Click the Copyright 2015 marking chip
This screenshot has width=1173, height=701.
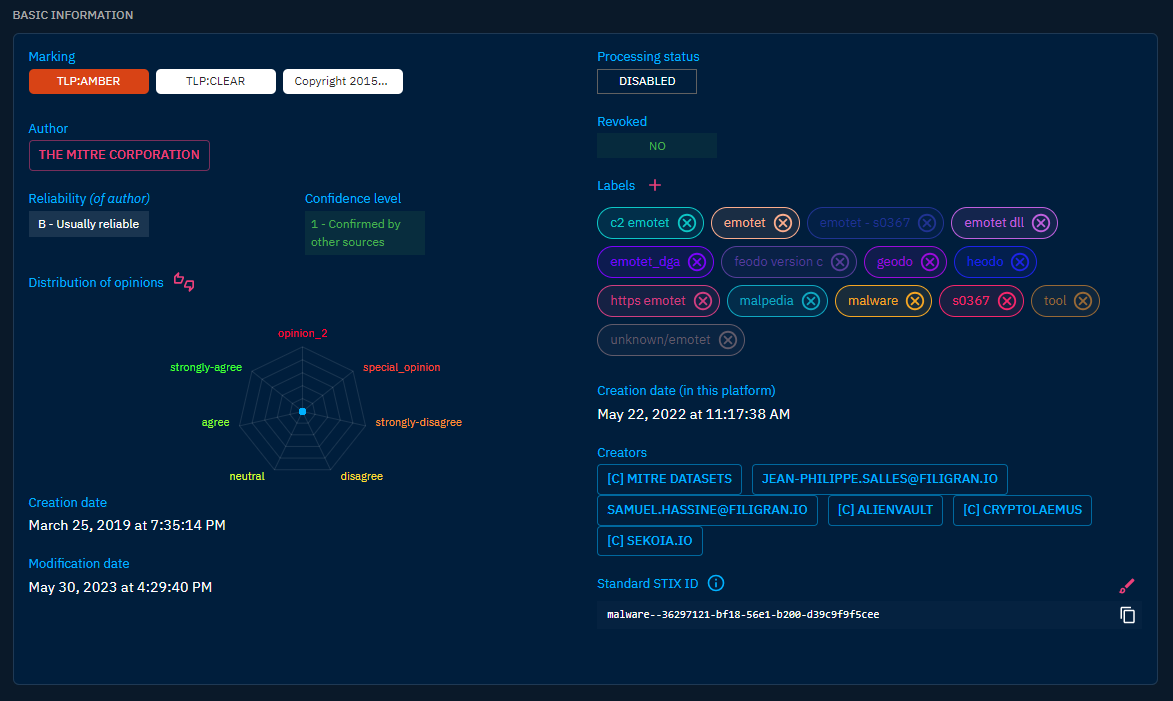pyautogui.click(x=342, y=82)
